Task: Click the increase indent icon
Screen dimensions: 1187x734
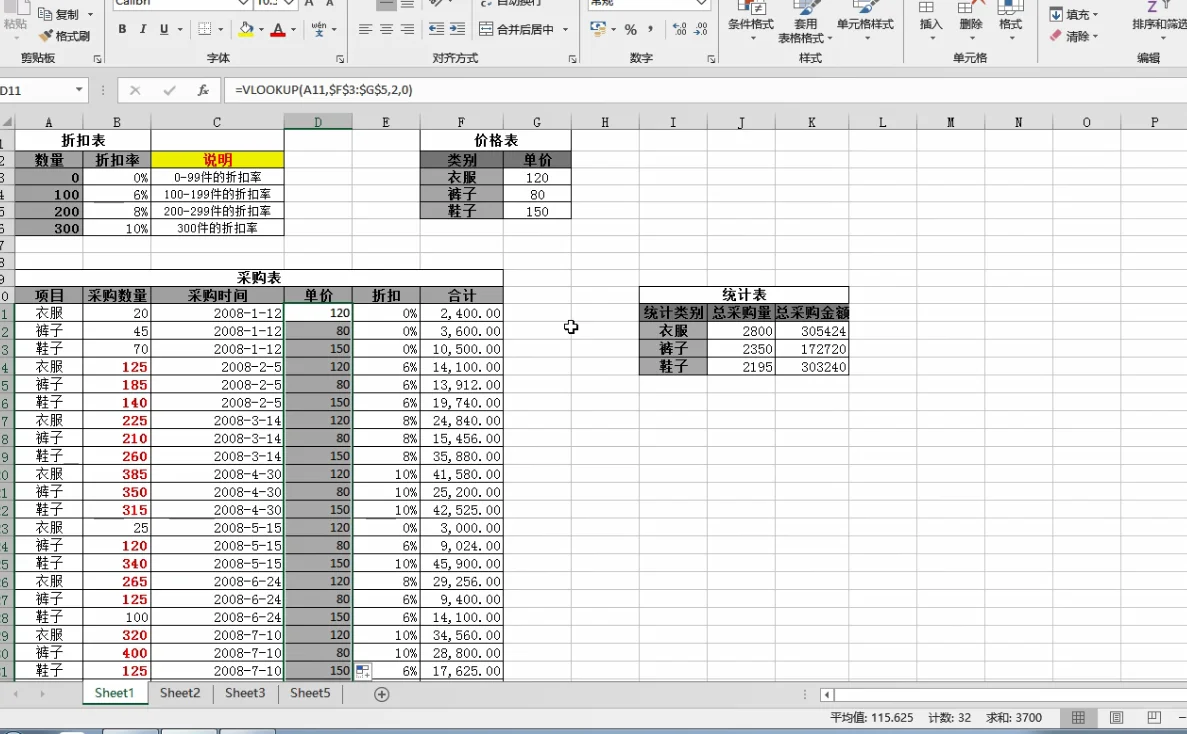Action: pyautogui.click(x=457, y=29)
